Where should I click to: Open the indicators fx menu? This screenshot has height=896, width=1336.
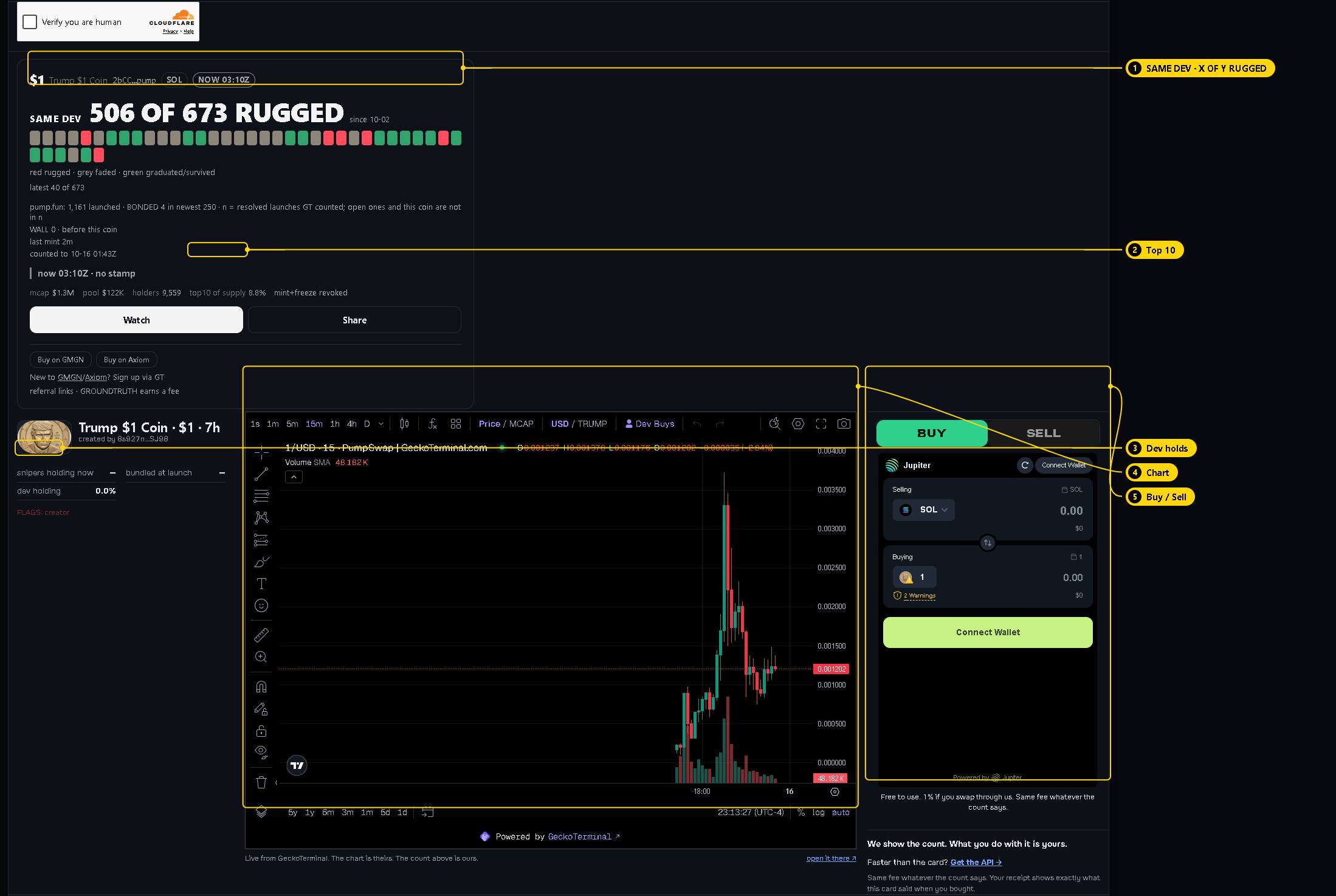pyautogui.click(x=433, y=424)
